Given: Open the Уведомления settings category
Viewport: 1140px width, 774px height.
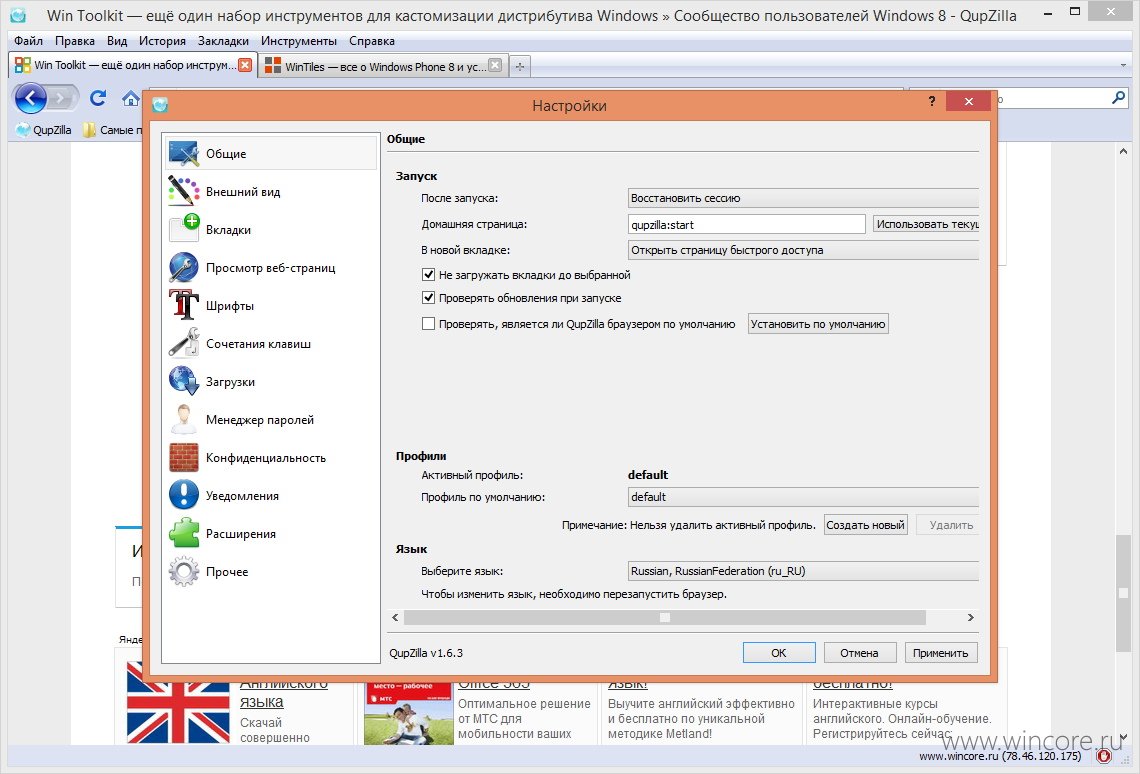Looking at the screenshot, I should [x=270, y=496].
